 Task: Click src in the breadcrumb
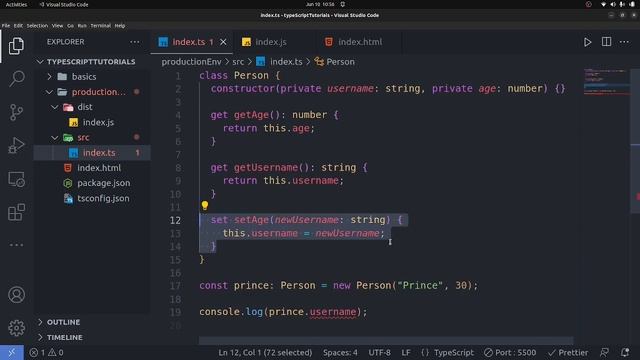click(238, 62)
